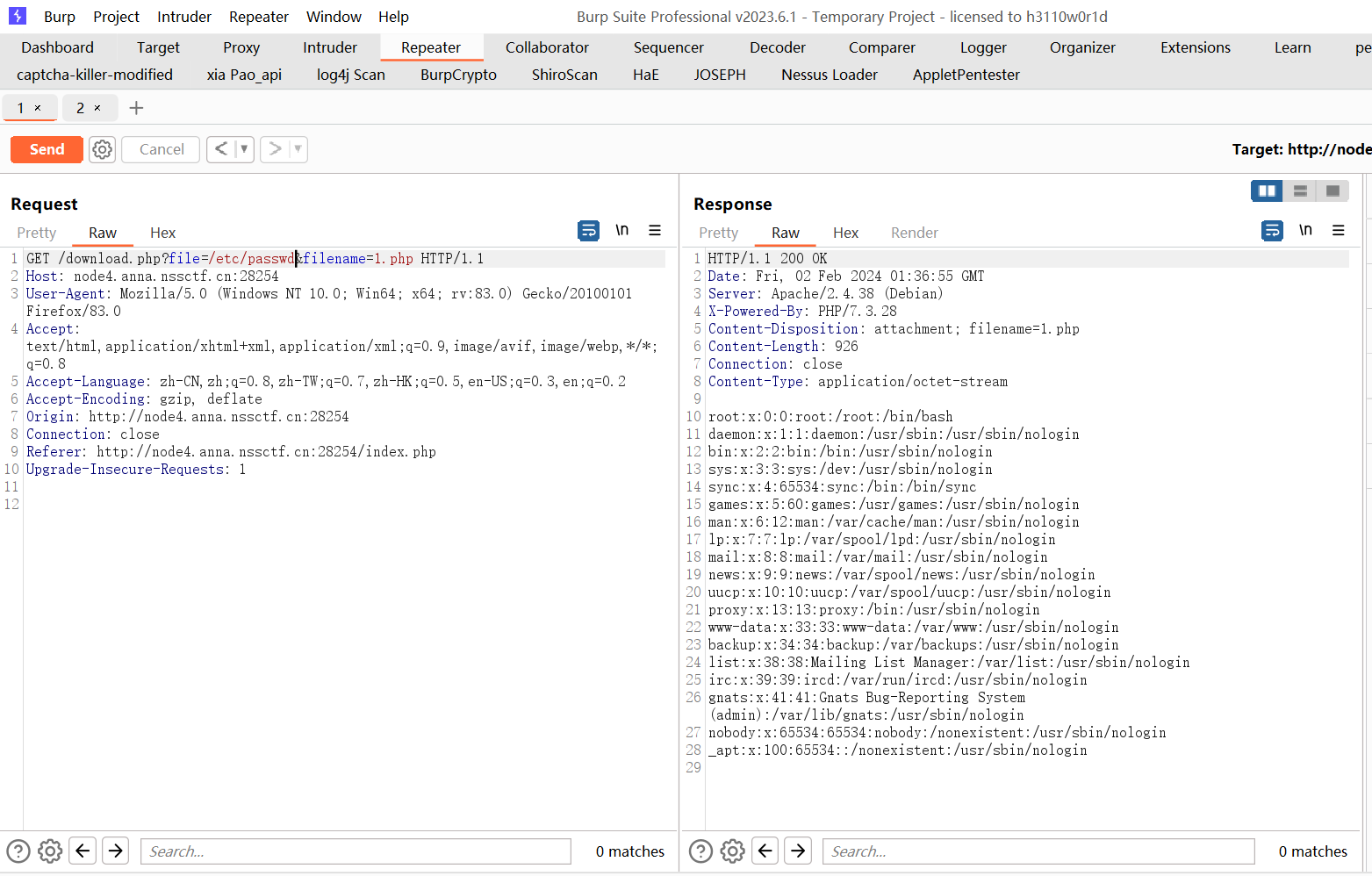Open Response panel hamburger options menu
The width and height of the screenshot is (1372, 876).
[1339, 230]
